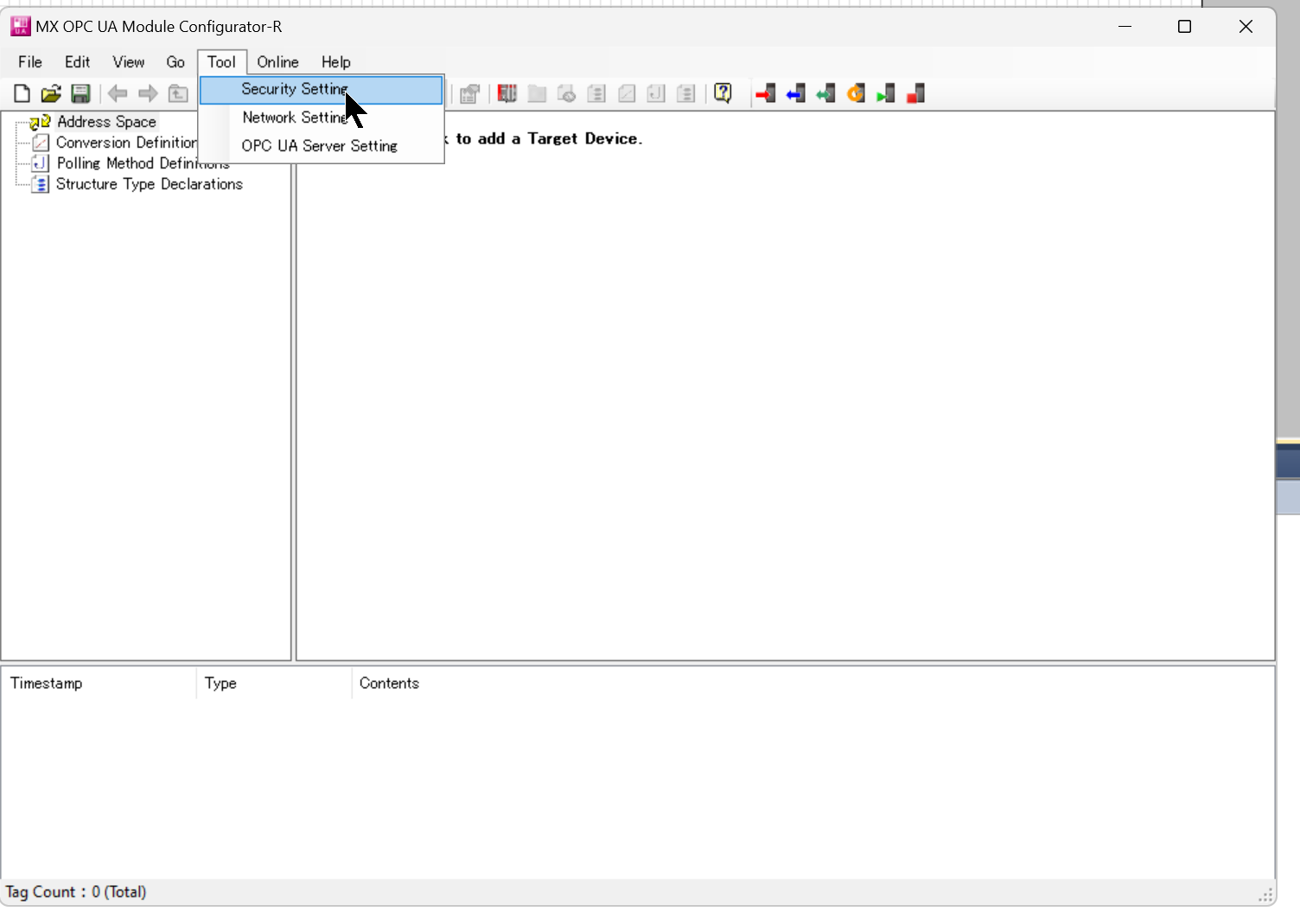Viewport: 1300px width, 924px height.
Task: Open the Go menu
Action: 175,62
